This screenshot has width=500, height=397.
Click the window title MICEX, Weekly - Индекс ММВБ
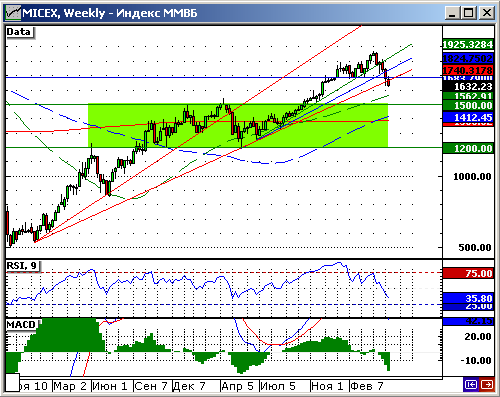point(110,13)
